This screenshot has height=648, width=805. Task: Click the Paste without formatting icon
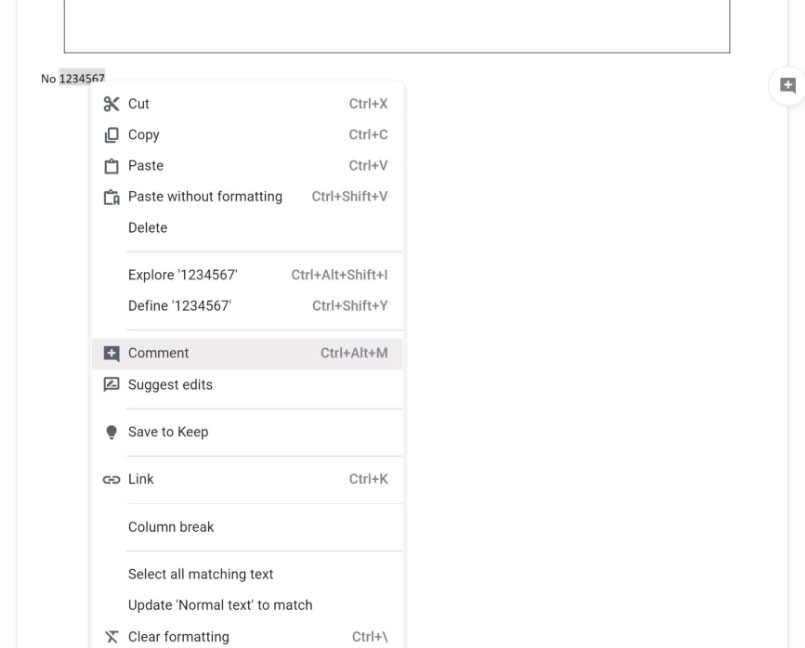pos(111,197)
